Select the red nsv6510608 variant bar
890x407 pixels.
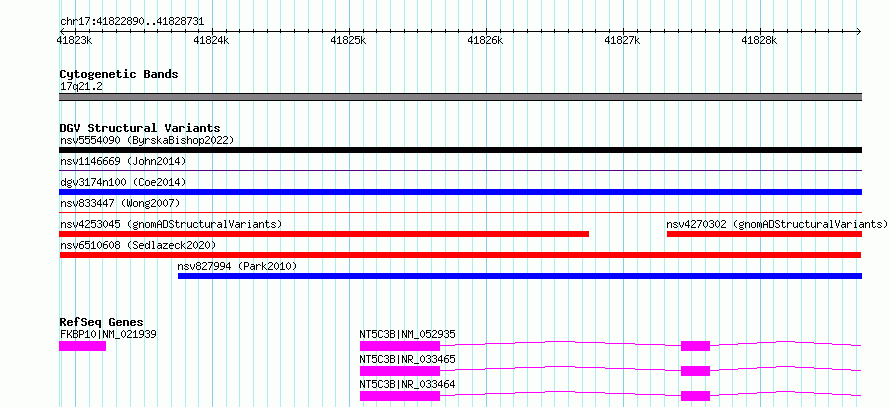pos(460,255)
